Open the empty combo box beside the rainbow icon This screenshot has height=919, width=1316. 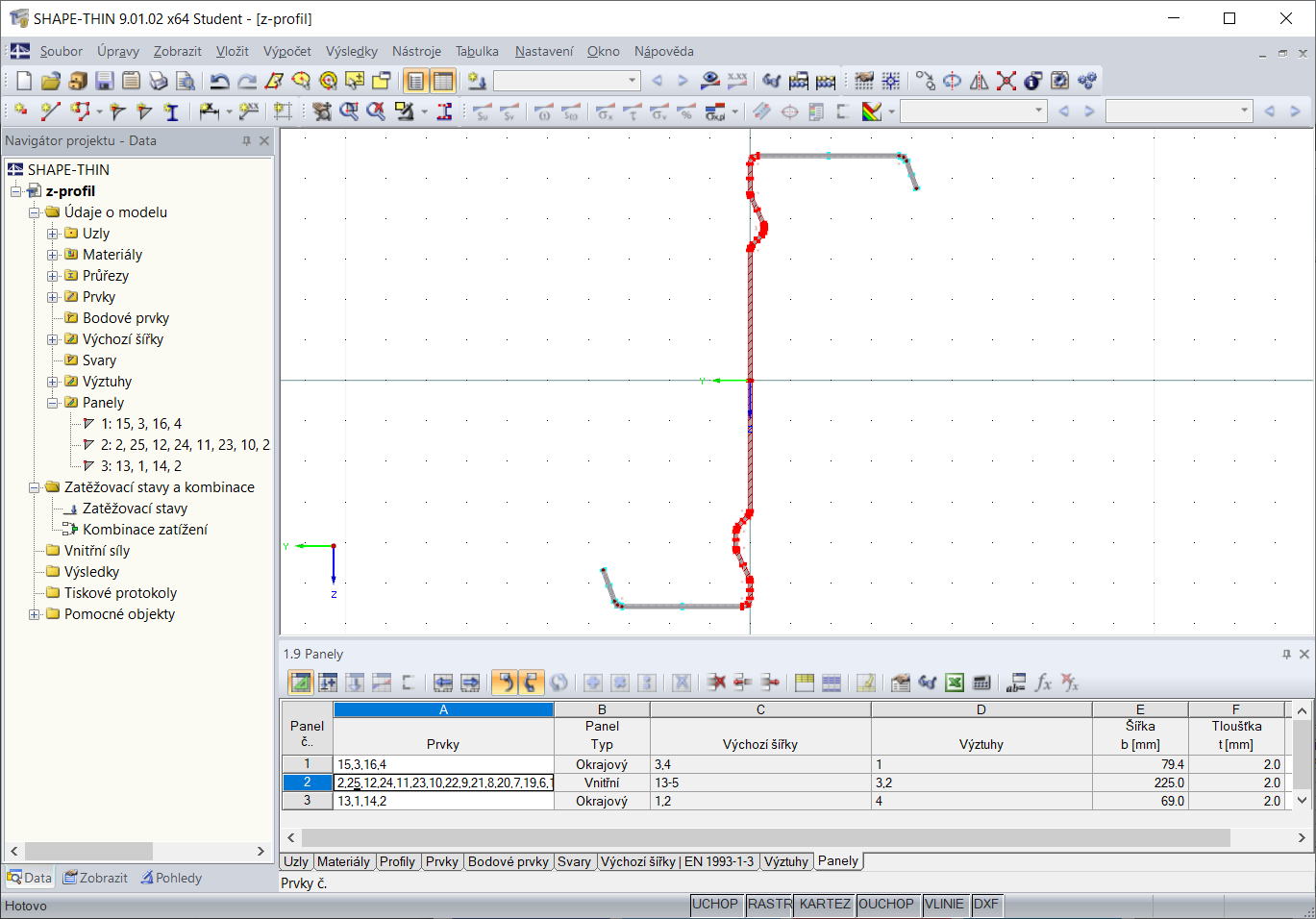pyautogui.click(x=972, y=112)
